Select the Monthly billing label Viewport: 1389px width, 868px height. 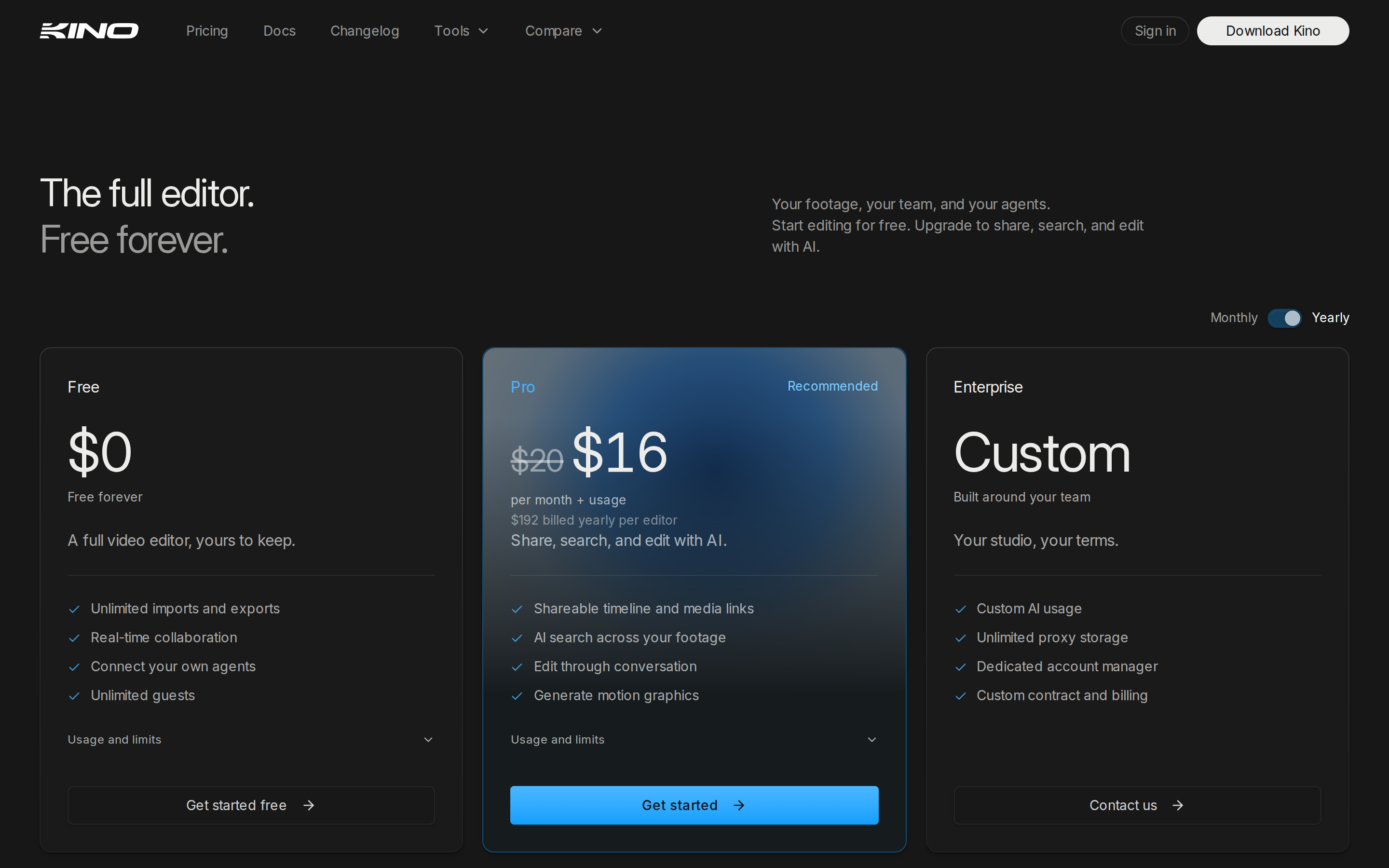(1233, 317)
